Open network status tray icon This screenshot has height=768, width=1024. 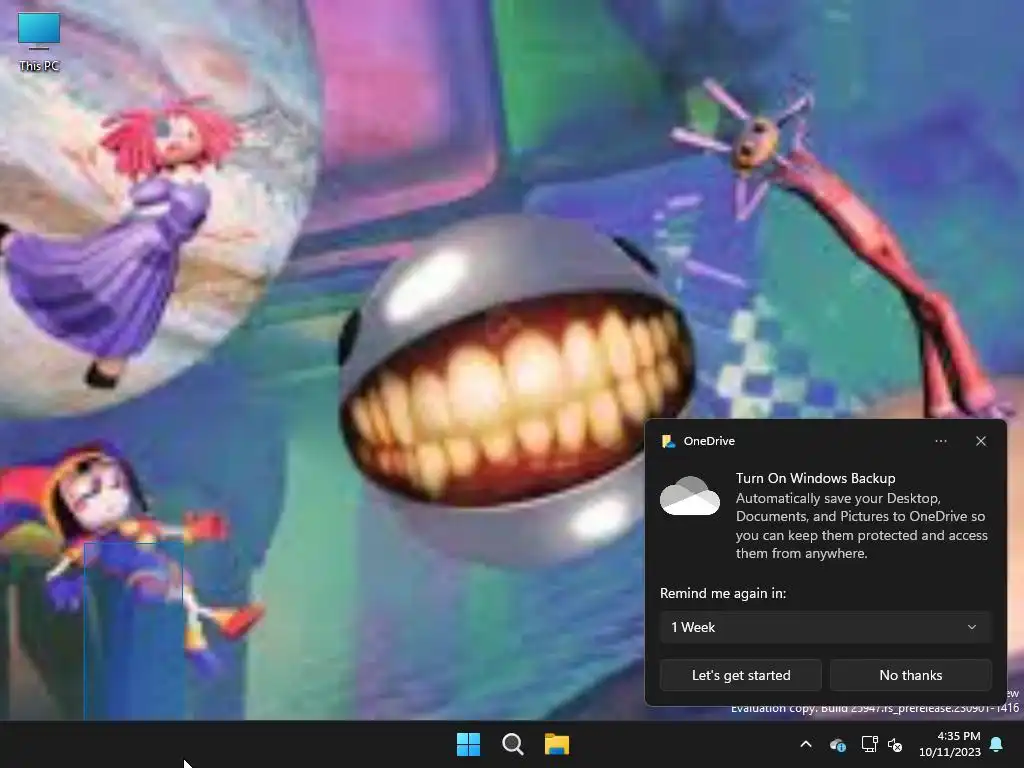pyautogui.click(x=869, y=744)
